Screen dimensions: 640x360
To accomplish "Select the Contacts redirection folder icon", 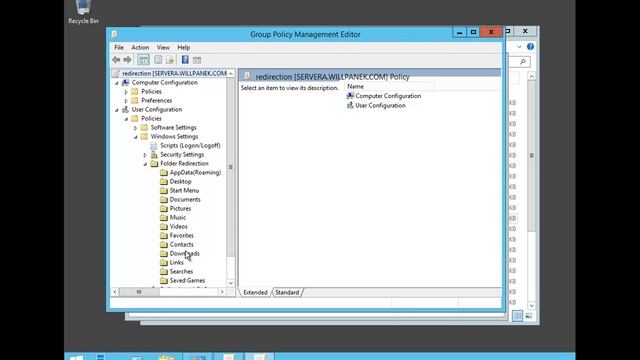I will point(164,244).
